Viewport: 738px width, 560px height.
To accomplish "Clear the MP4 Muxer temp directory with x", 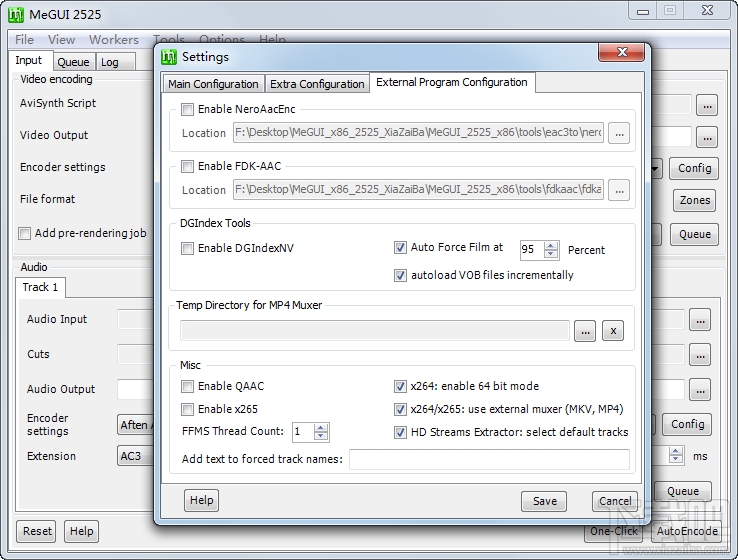I will coord(613,331).
